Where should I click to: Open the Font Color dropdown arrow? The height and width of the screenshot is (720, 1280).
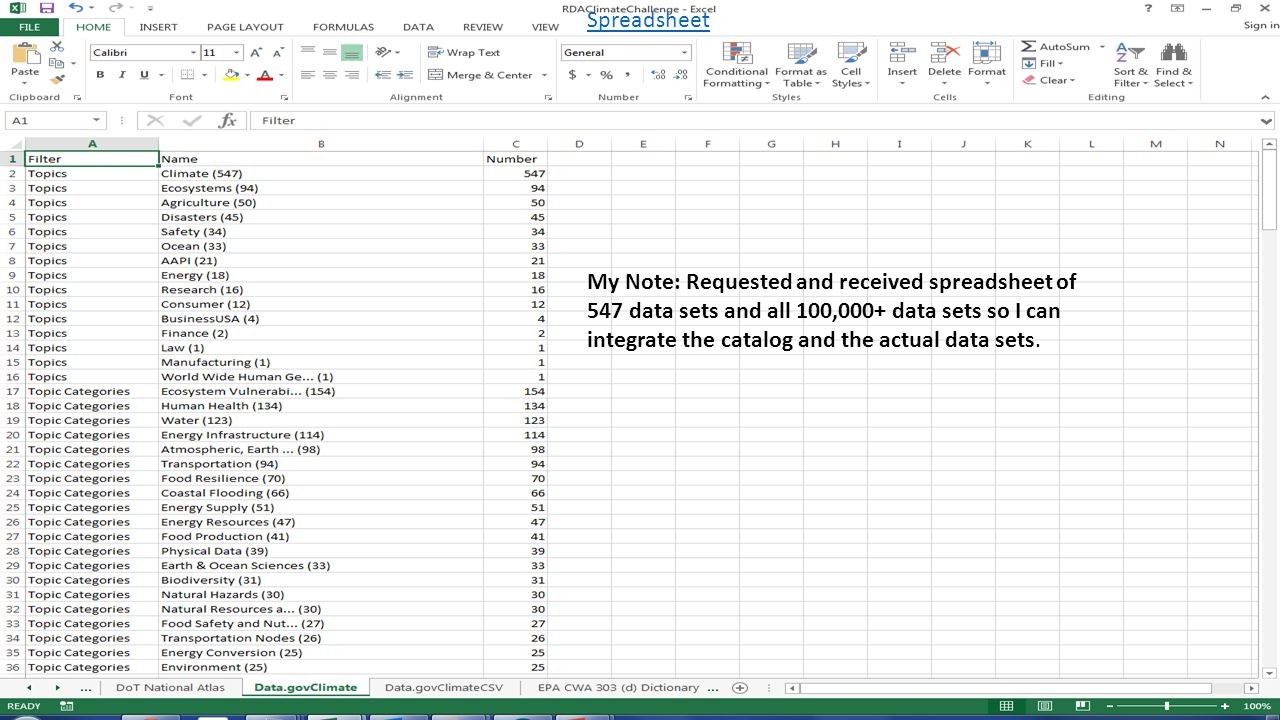coord(281,75)
